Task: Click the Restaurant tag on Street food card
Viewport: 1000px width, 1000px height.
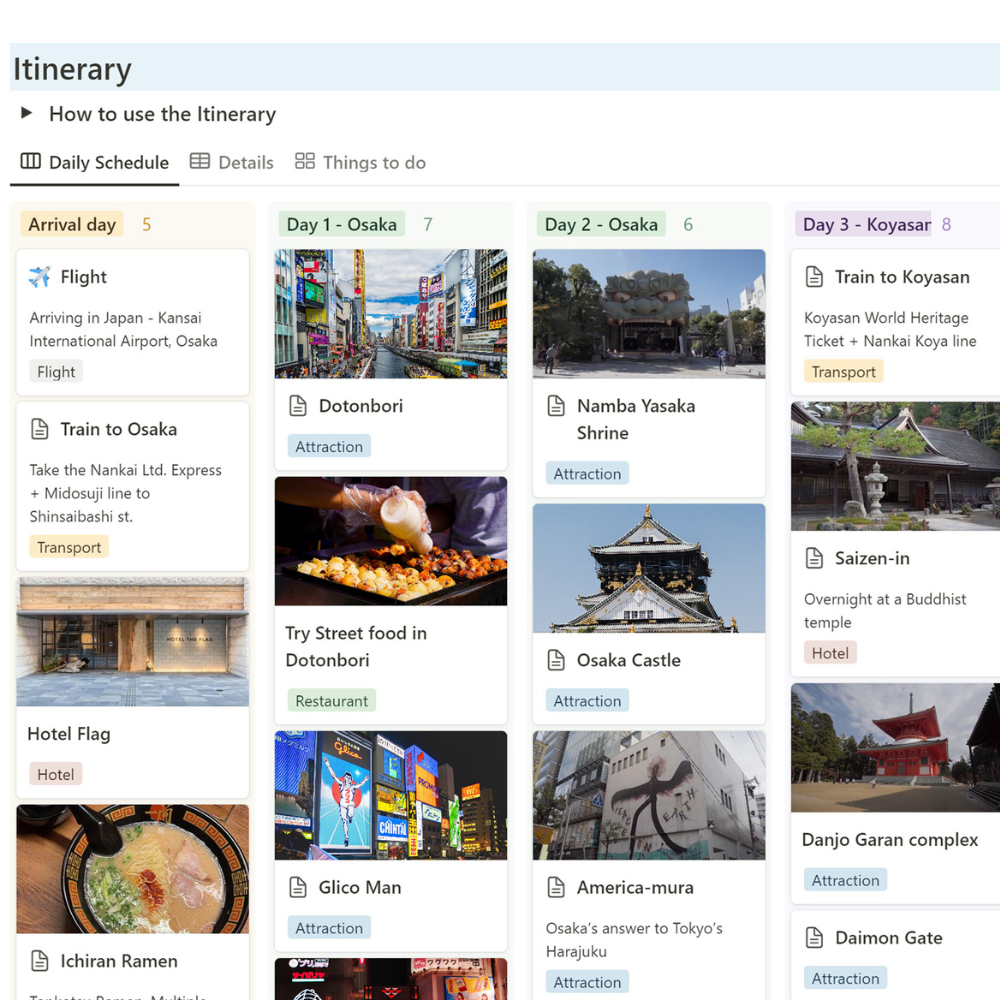Action: (x=332, y=701)
